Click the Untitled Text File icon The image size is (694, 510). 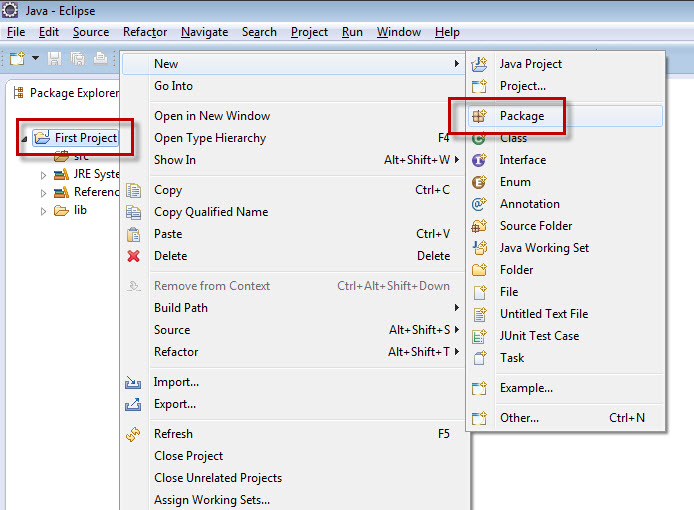tap(479, 314)
